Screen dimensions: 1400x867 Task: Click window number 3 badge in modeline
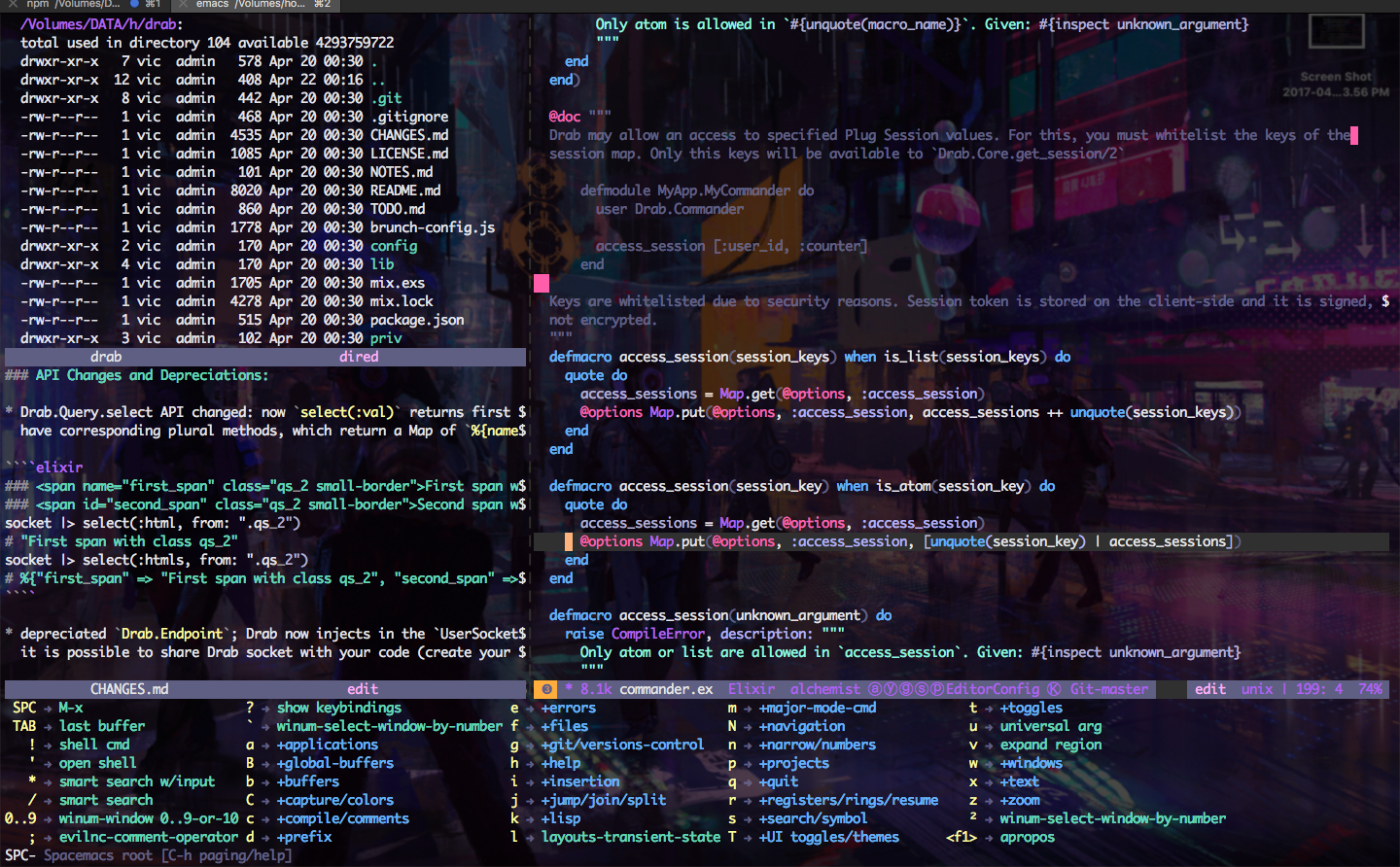coord(547,689)
